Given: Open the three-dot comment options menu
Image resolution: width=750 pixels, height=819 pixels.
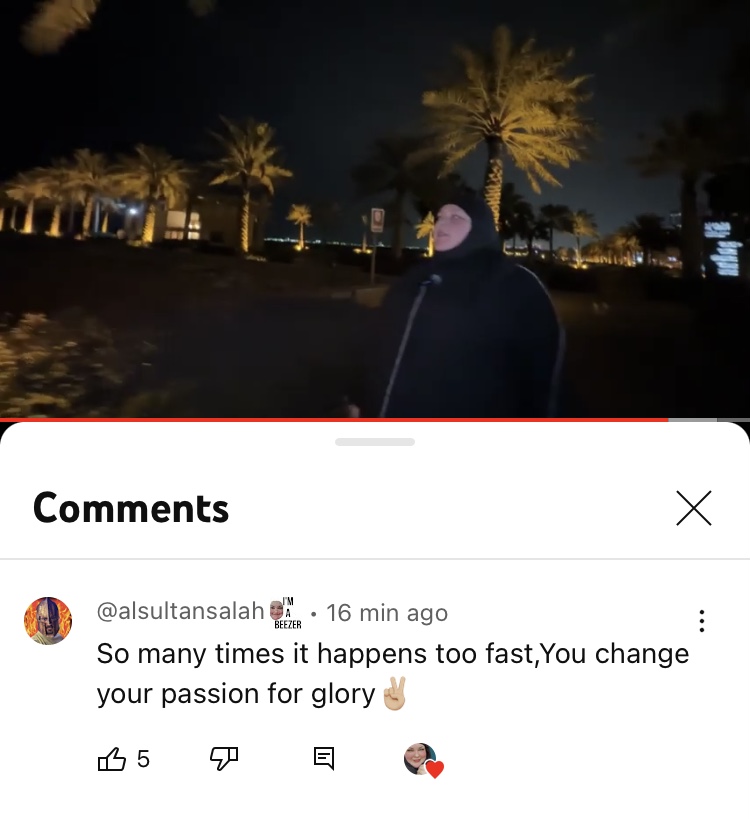Looking at the screenshot, I should coord(701,621).
